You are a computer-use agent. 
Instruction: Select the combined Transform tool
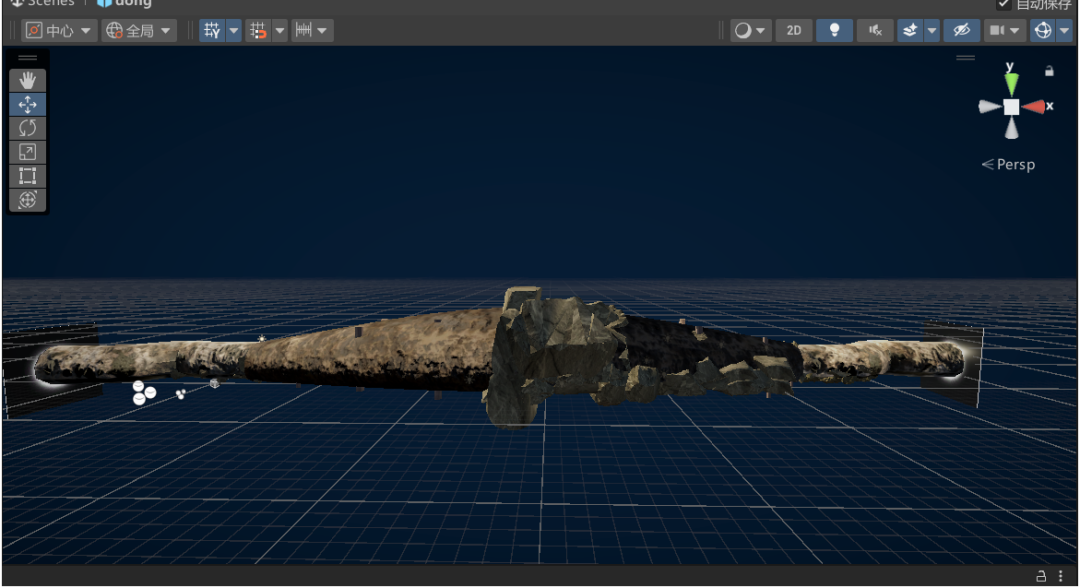click(28, 200)
